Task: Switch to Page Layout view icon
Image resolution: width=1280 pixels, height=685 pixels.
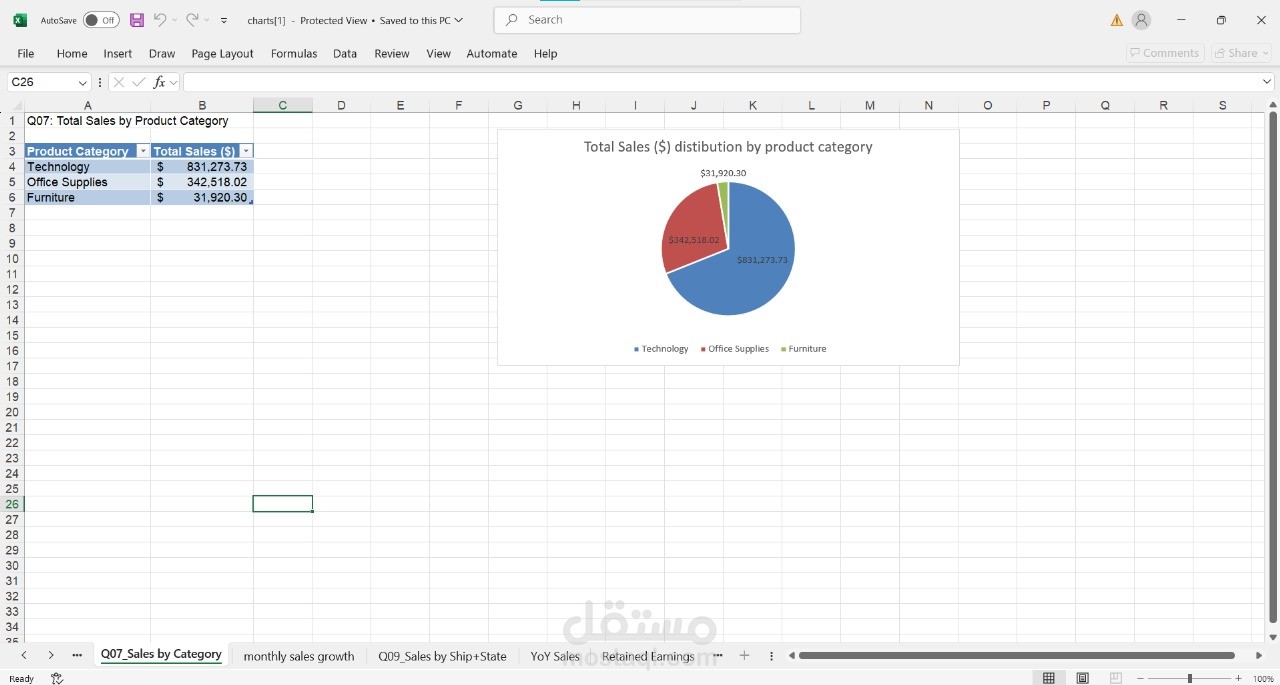Action: coord(1082,678)
